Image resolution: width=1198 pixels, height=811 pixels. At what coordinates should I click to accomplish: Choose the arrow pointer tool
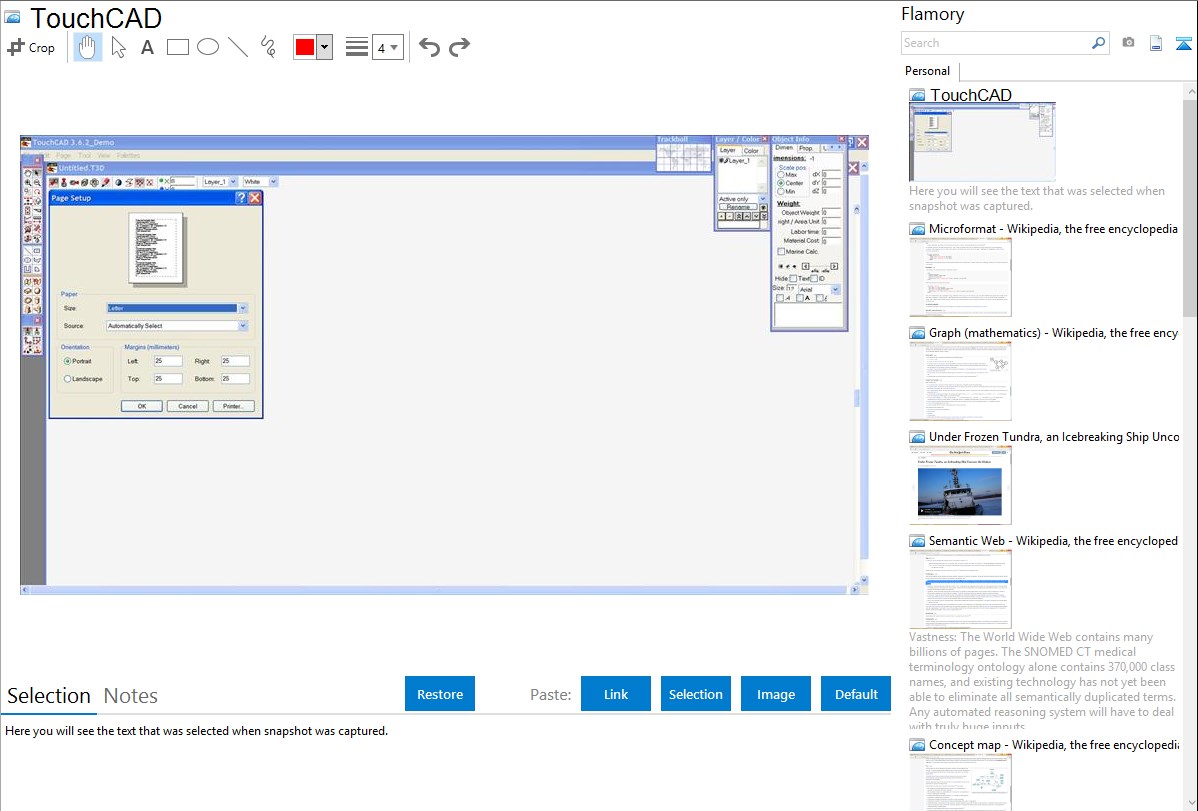click(118, 47)
